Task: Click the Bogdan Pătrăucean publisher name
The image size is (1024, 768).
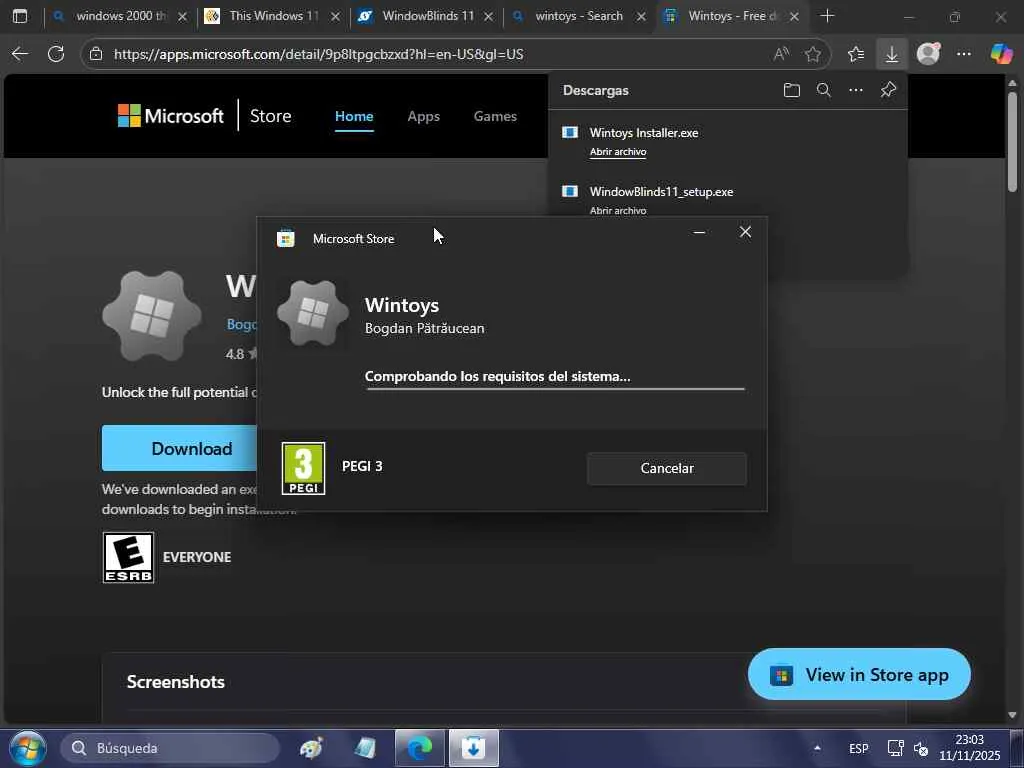Action: point(424,328)
